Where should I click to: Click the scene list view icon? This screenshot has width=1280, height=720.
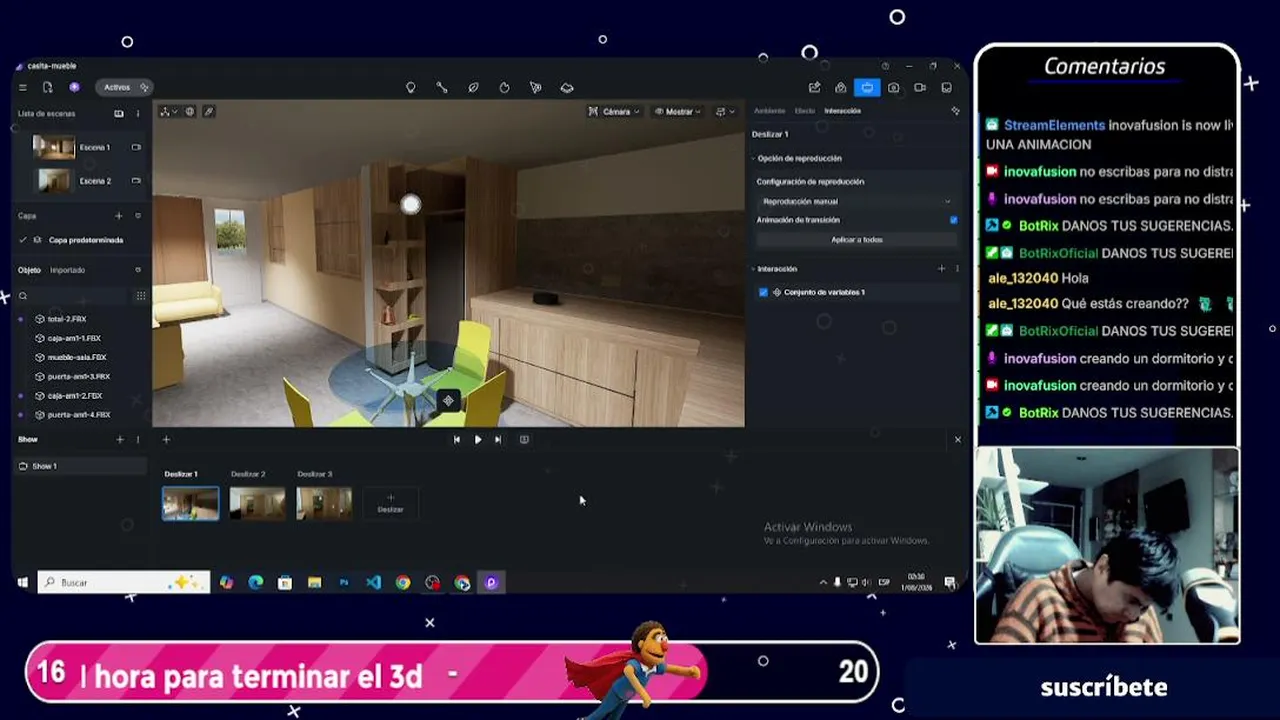pyautogui.click(x=119, y=114)
